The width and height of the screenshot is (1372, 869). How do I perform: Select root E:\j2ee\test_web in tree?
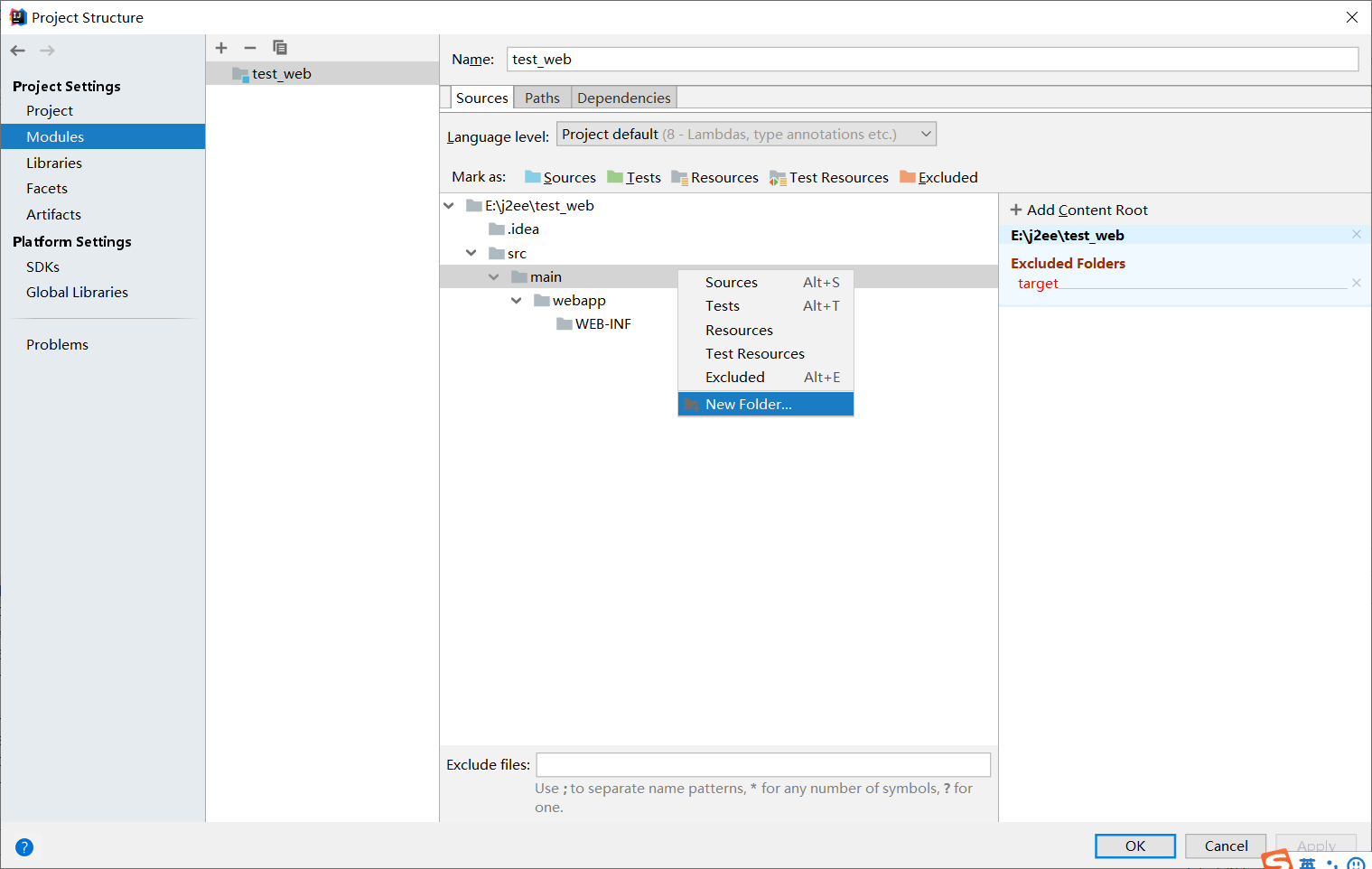[530, 206]
